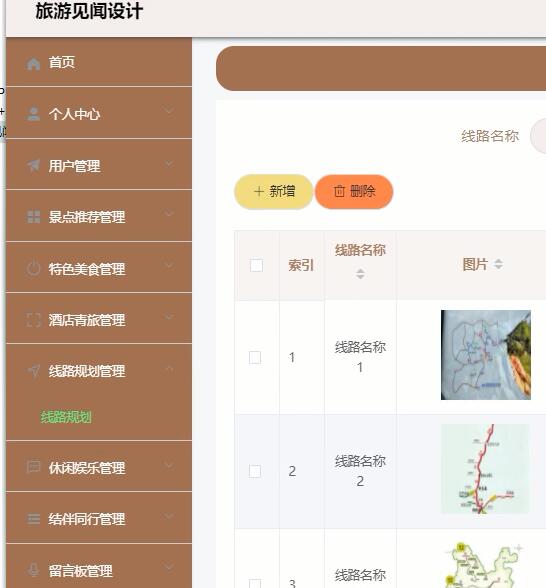The image size is (546, 588).
Task: Click the navigation arrow icon beside 线路规划管理
Action: [x=33, y=370]
